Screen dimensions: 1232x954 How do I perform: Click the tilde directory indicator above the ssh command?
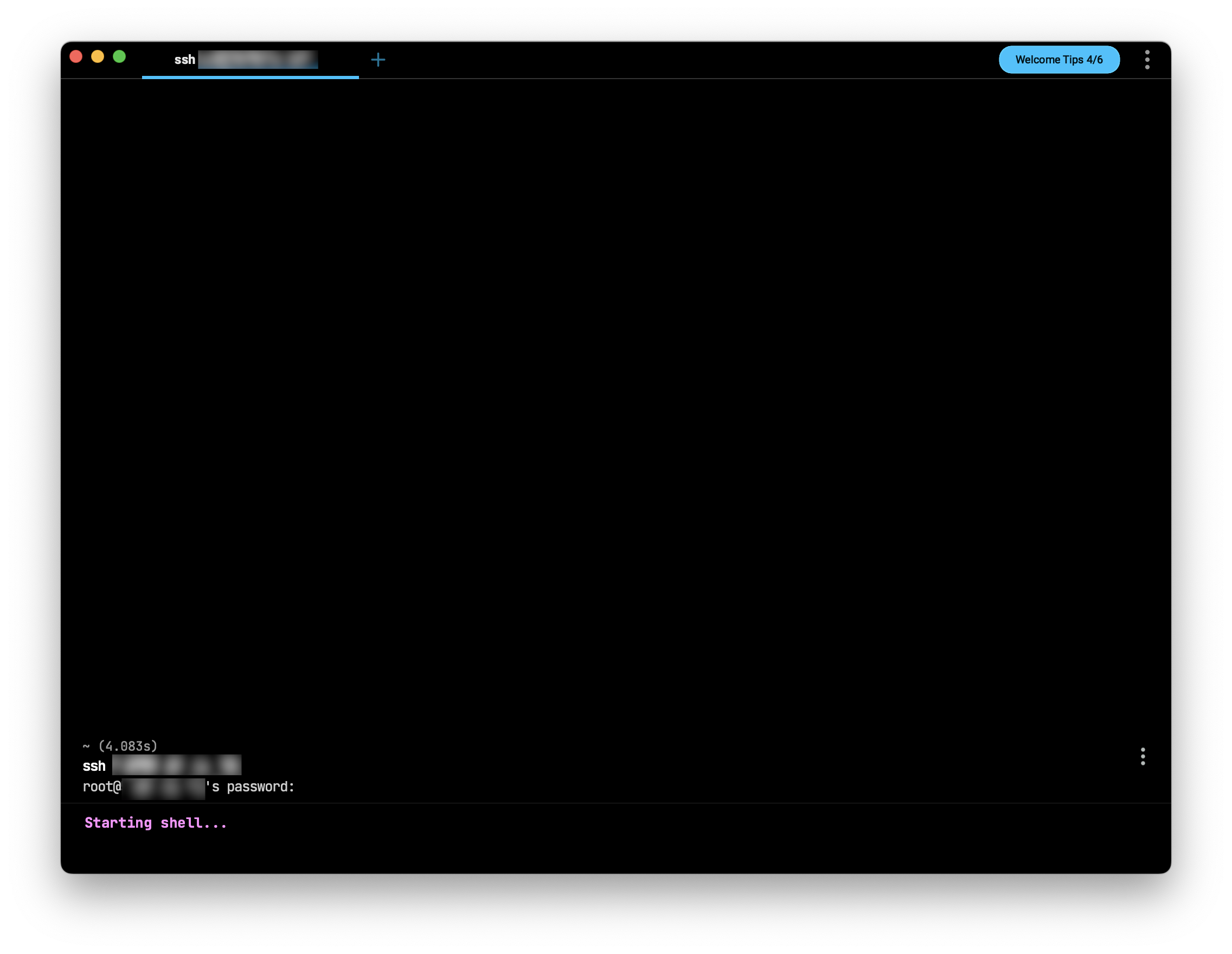coord(86,745)
